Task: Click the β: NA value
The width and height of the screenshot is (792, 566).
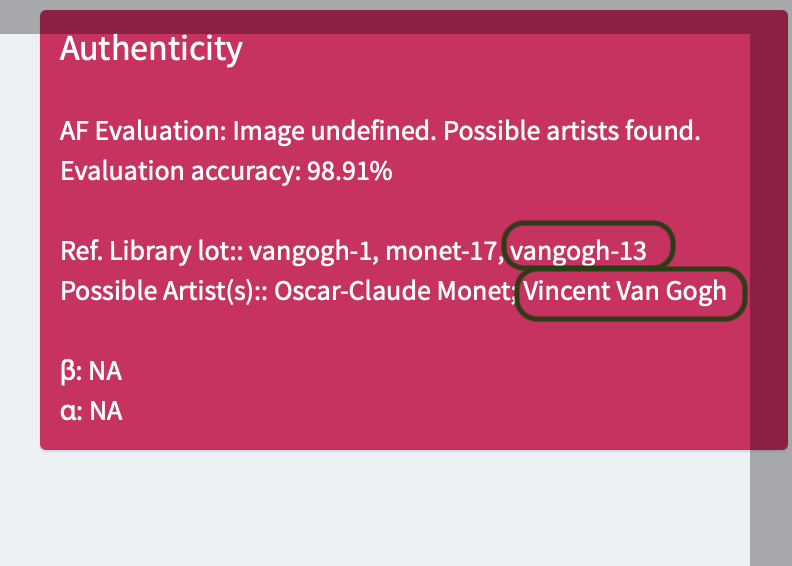Action: [91, 372]
